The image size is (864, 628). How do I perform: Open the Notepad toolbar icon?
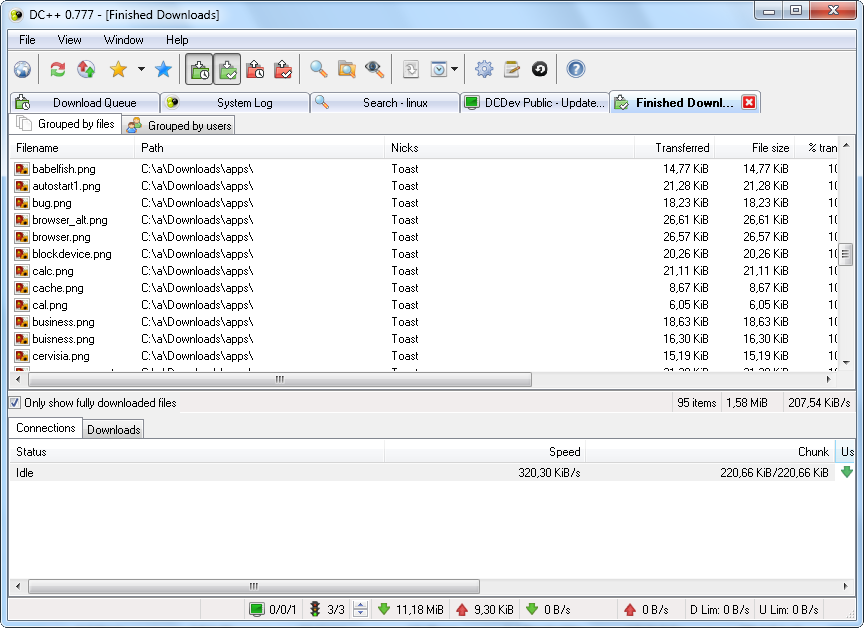(512, 69)
